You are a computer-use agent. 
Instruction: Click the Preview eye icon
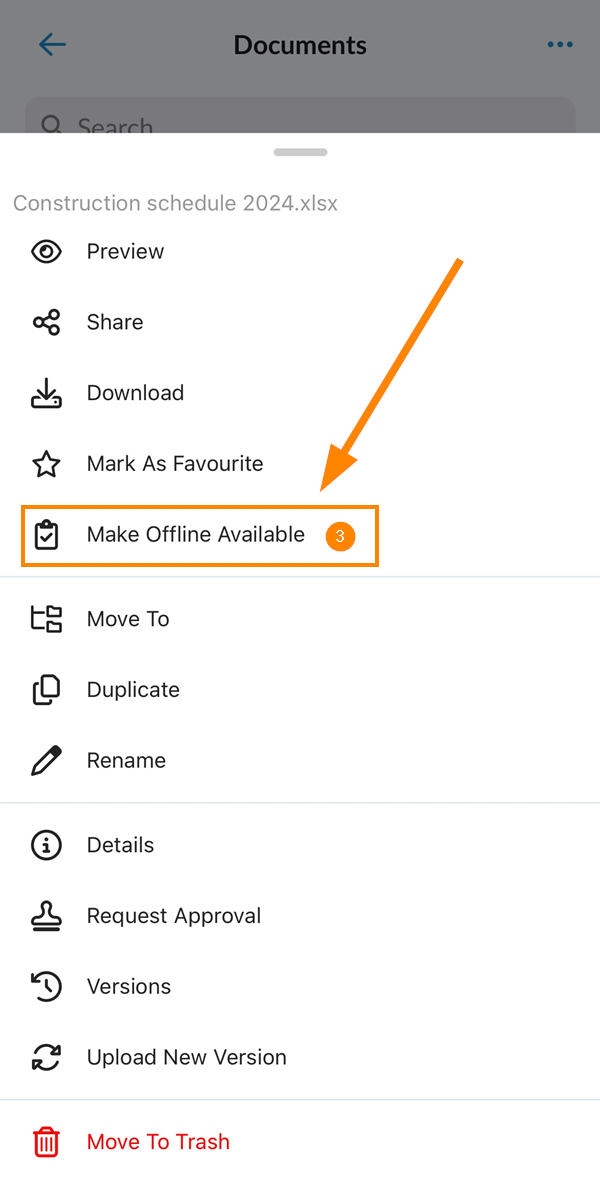click(46, 252)
